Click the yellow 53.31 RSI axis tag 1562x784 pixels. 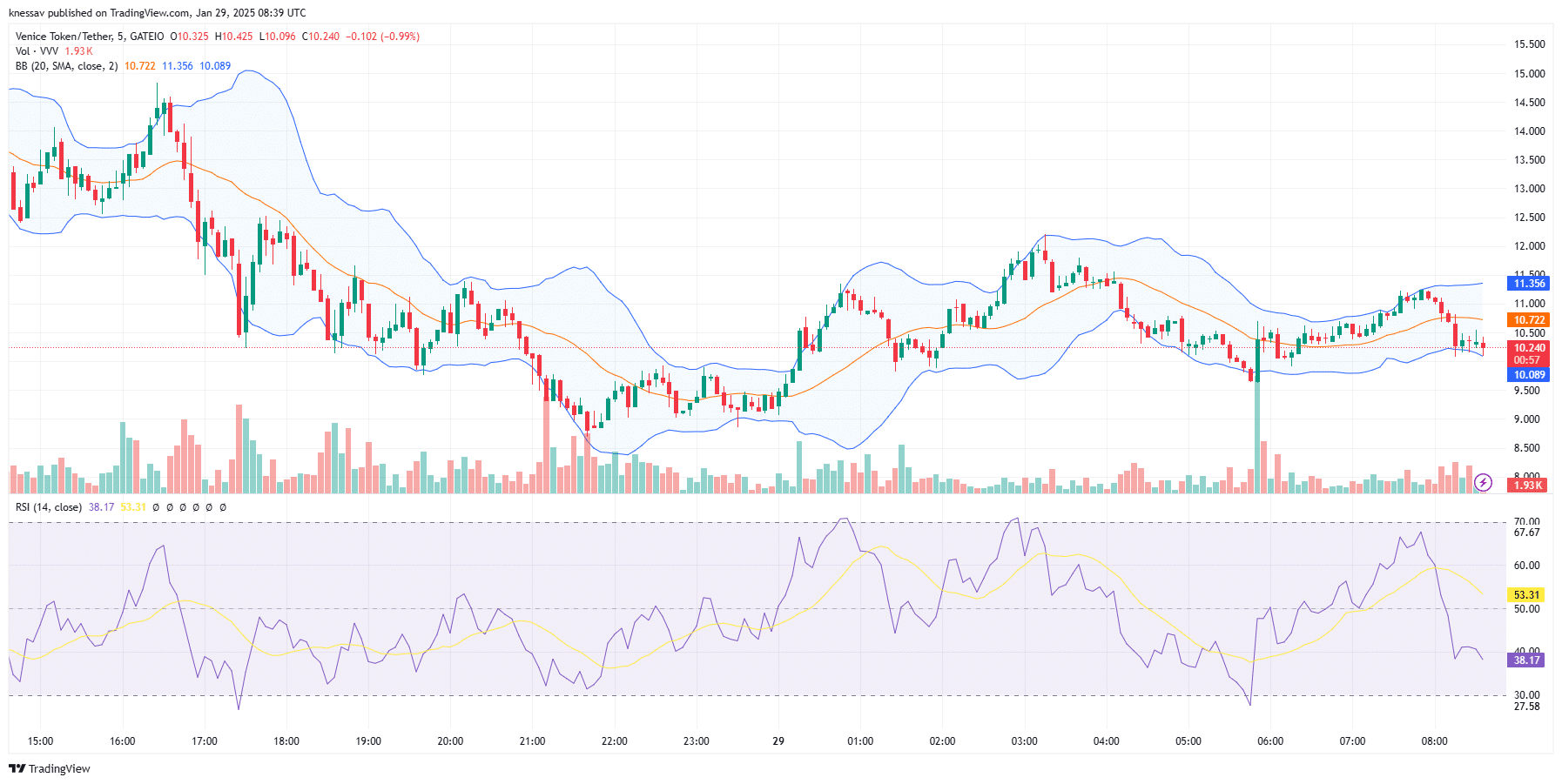1526,595
